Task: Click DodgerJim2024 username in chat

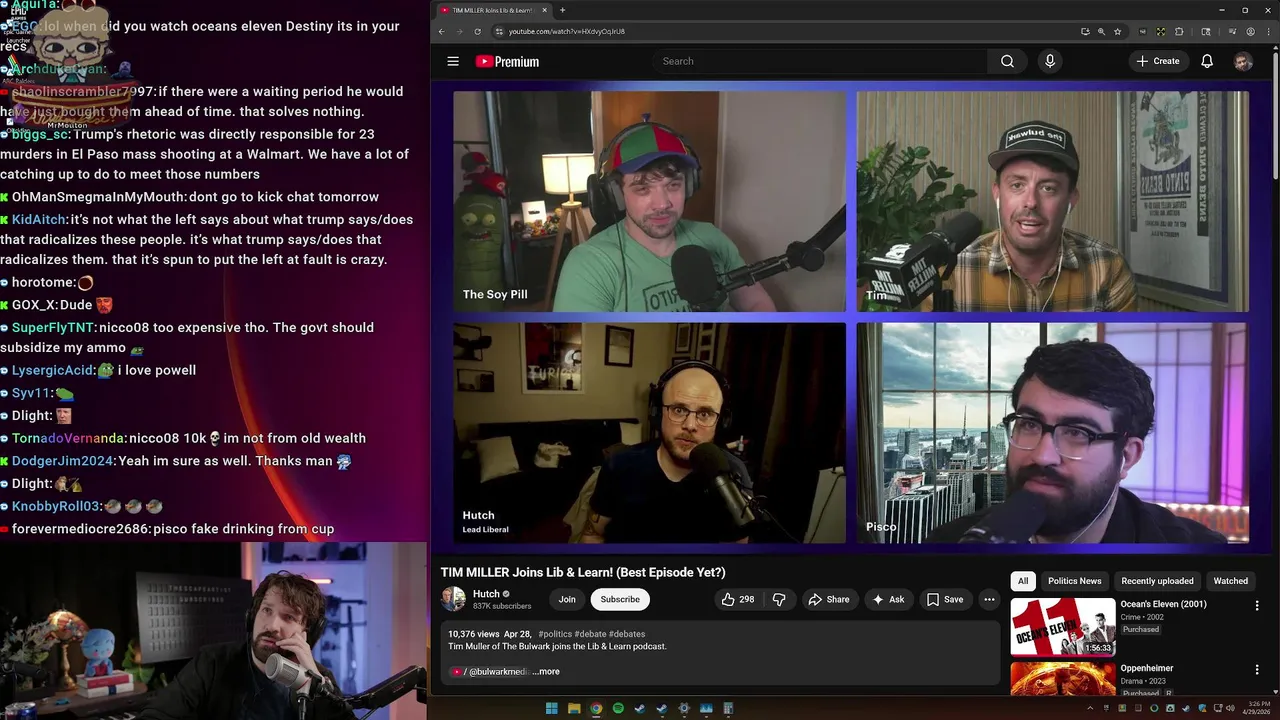Action: [x=63, y=461]
